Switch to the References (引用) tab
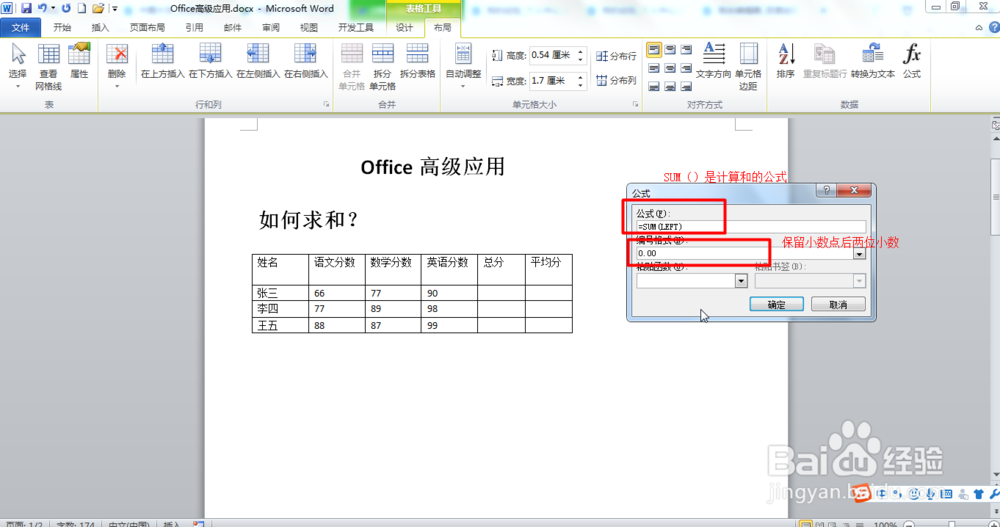Image resolution: width=1000 pixels, height=527 pixels. coord(195,27)
